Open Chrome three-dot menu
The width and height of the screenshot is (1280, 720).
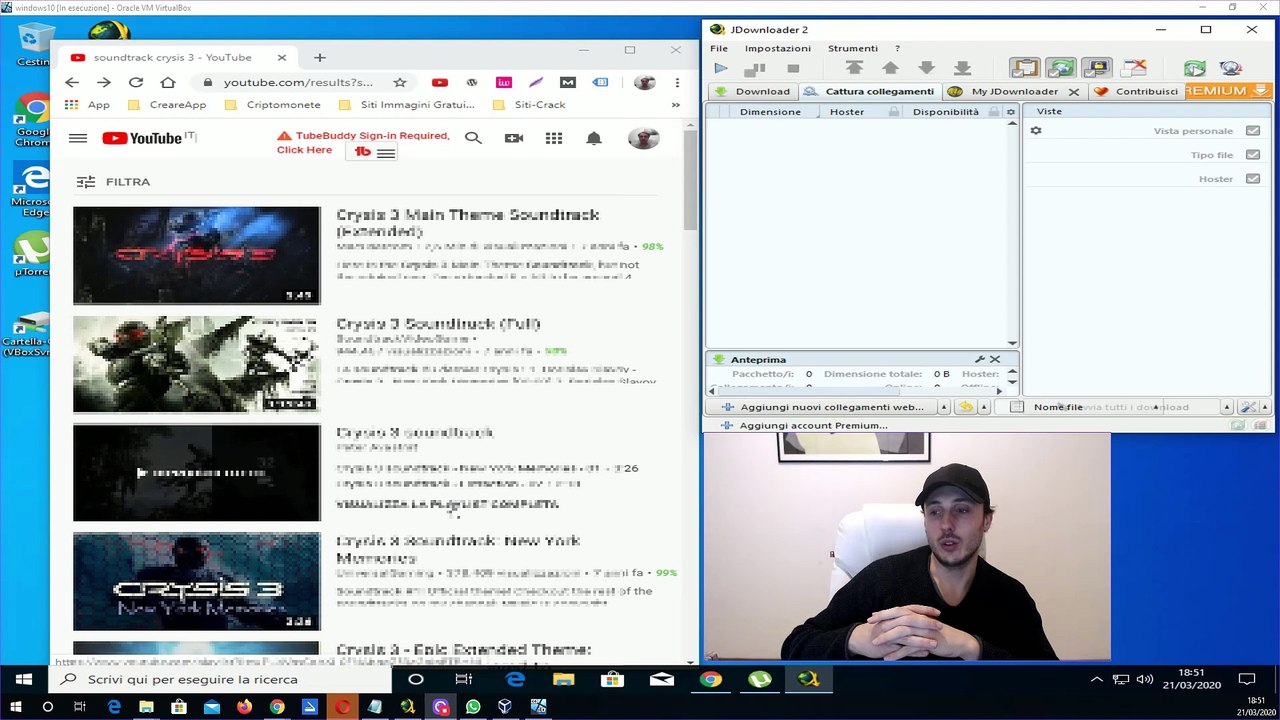click(x=677, y=83)
